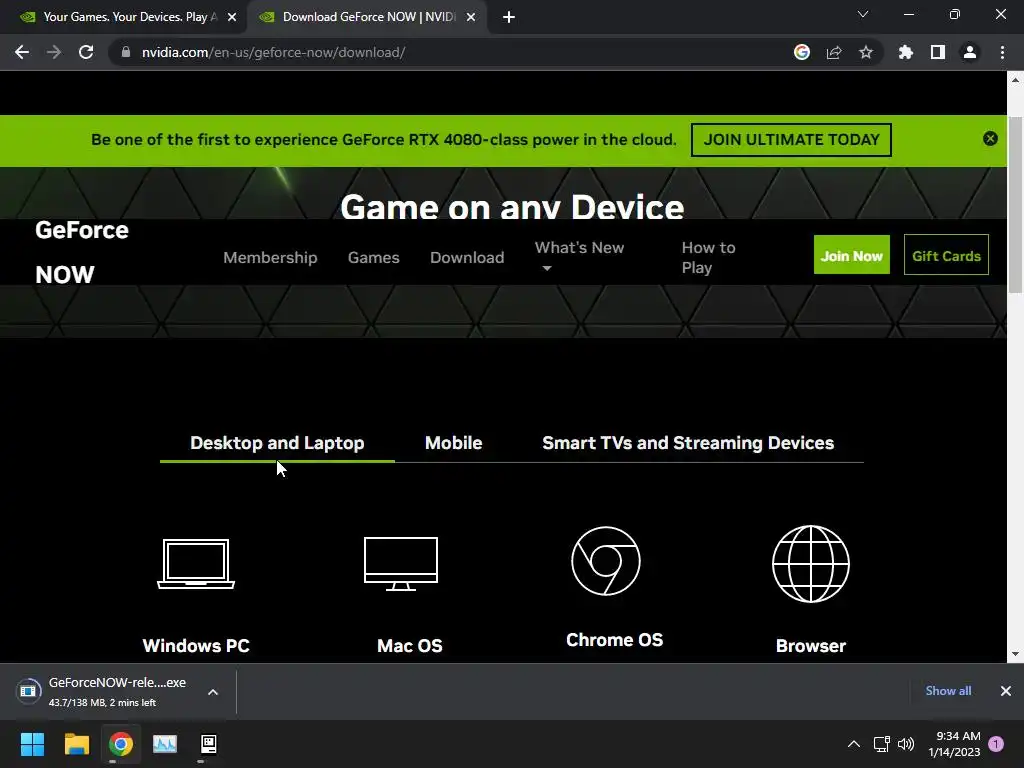Viewport: 1024px width, 768px height.
Task: Close the downloads bar
Action: tap(1006, 691)
